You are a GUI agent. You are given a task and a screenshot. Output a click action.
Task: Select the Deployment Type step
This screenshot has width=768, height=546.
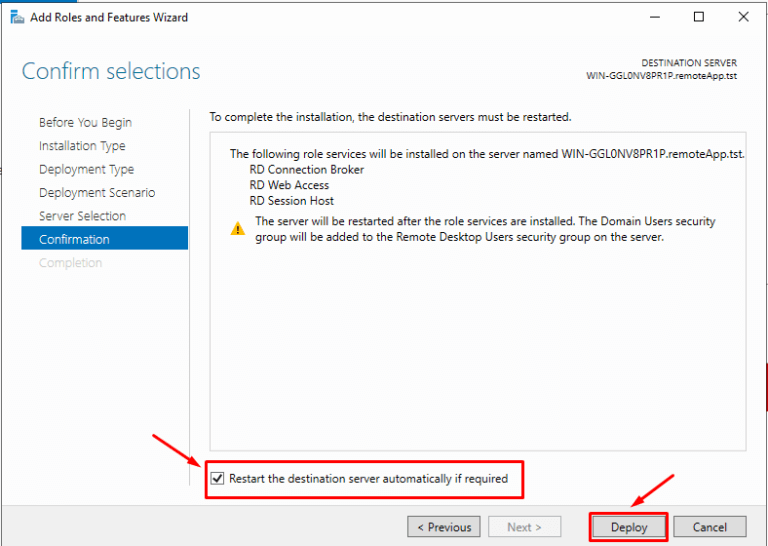point(86,170)
